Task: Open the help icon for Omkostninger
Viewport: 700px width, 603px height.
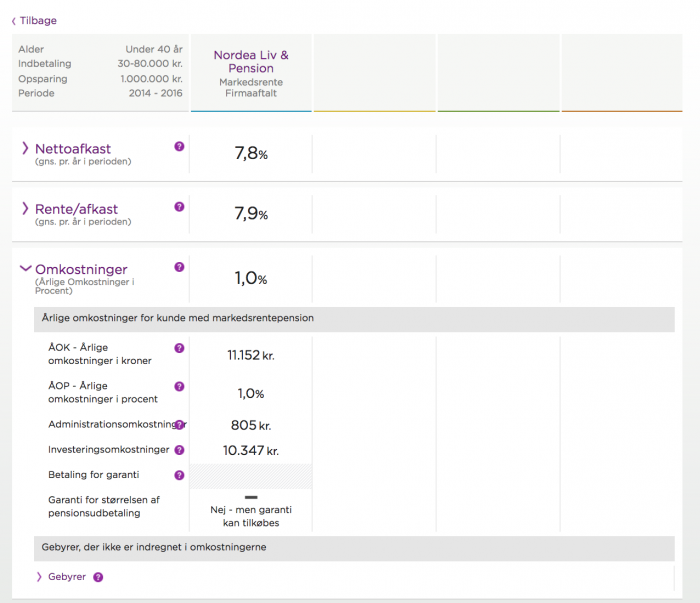Action: tap(179, 267)
